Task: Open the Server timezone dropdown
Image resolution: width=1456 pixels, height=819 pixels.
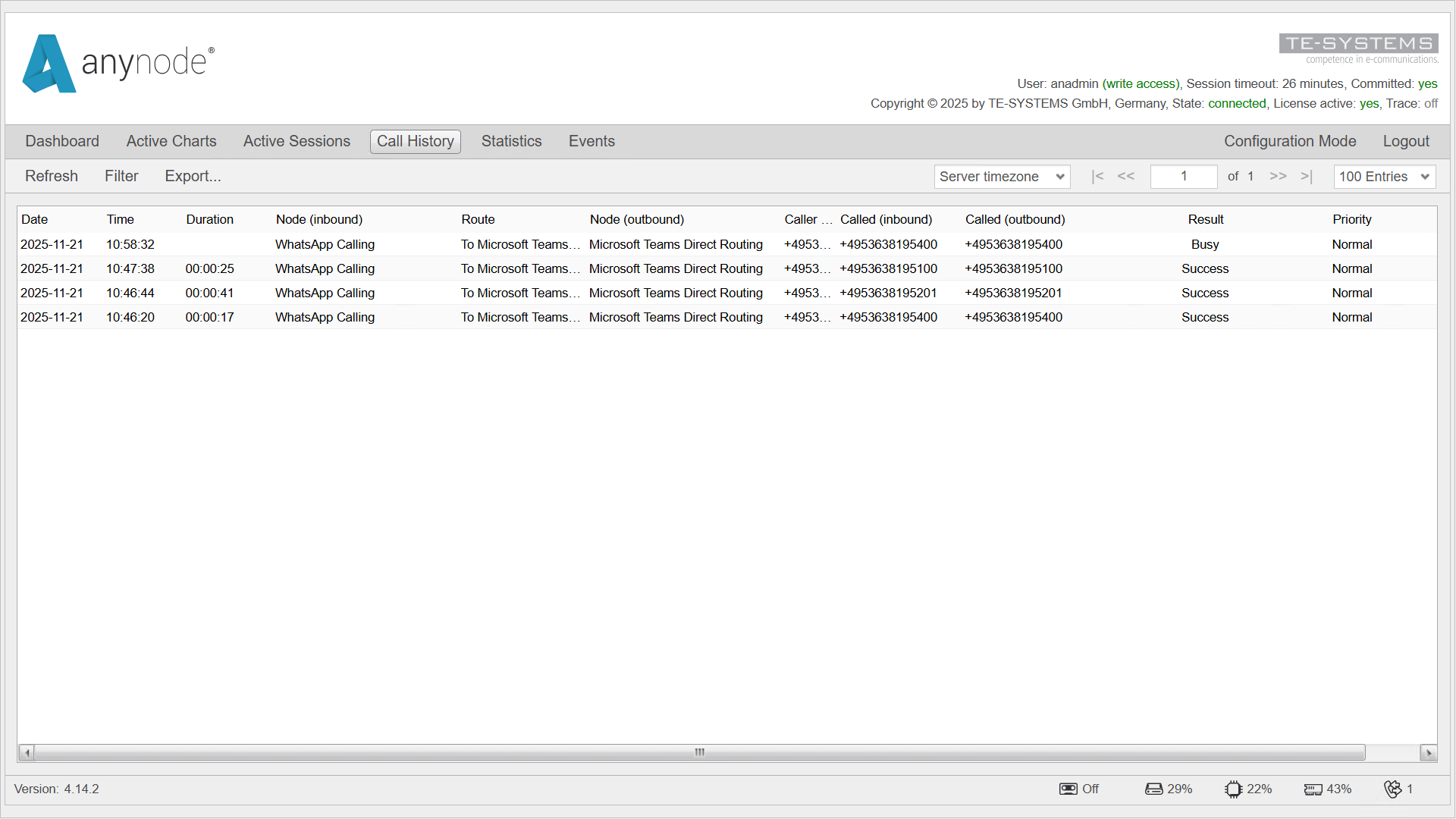Action: [1002, 176]
